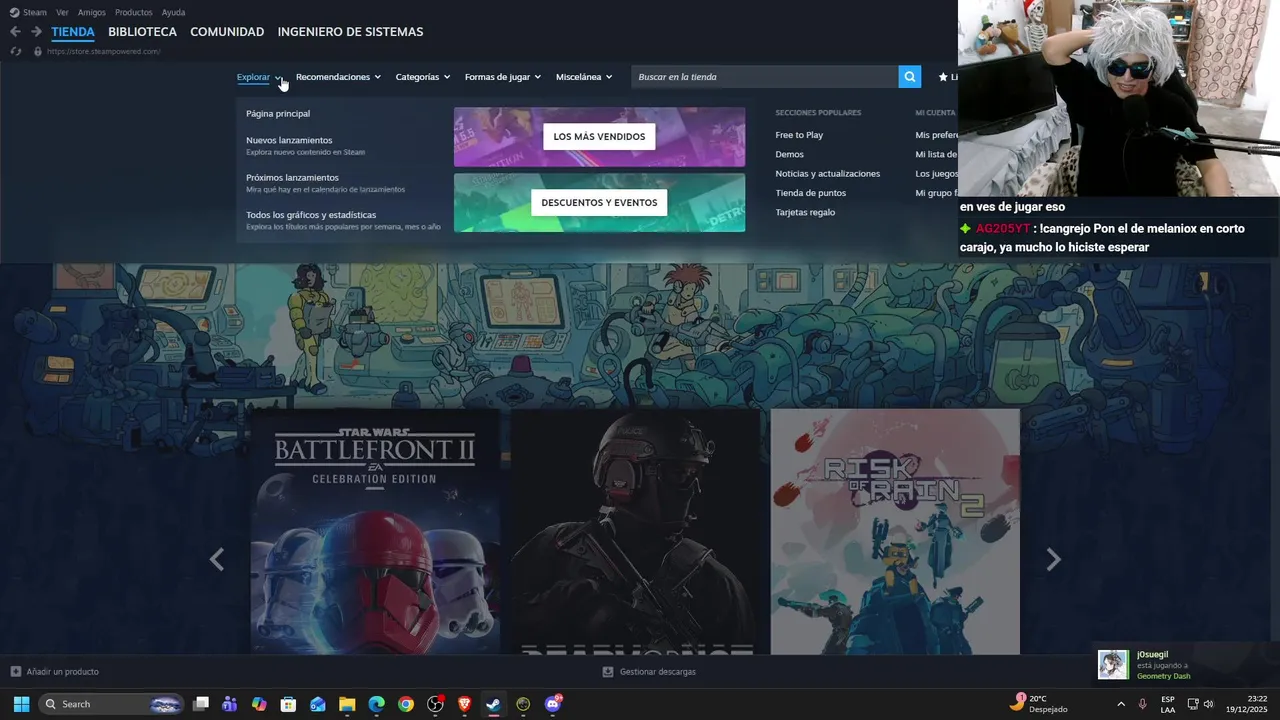Click the blue search magnifier button

pos(909,77)
